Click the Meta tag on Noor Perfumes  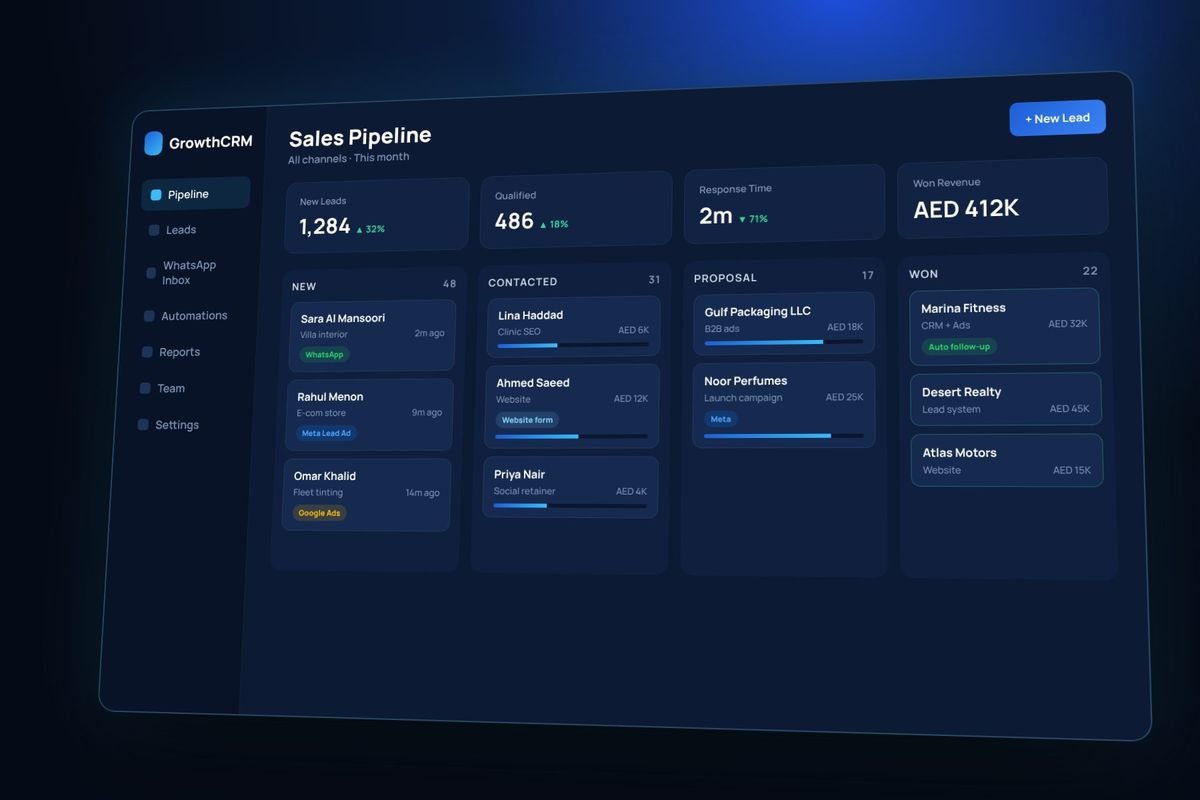[721, 419]
